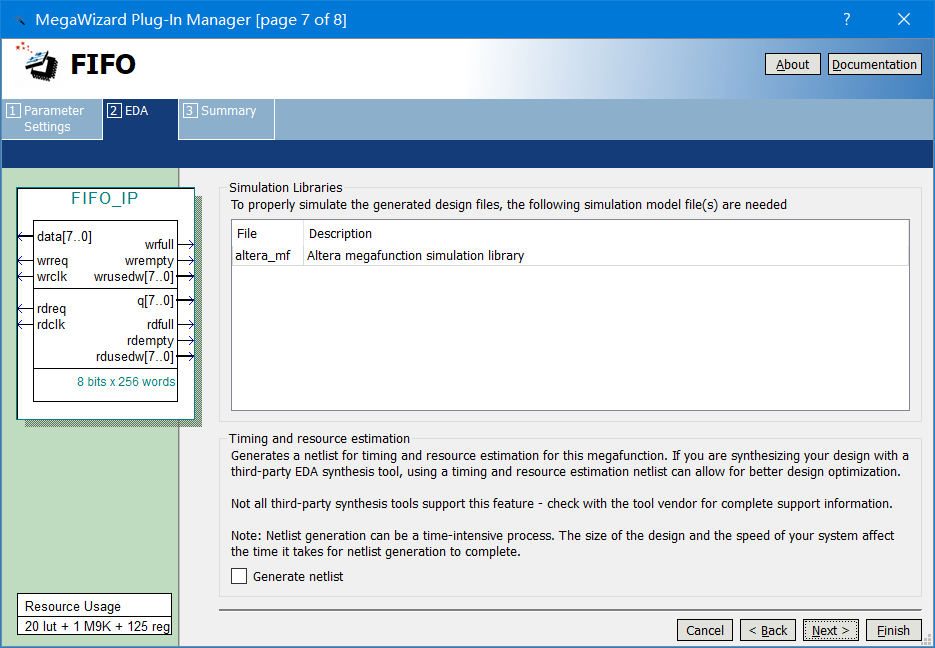Screen dimensions: 935x648
Task: Click the Resource Usage label
Action: coord(73,606)
